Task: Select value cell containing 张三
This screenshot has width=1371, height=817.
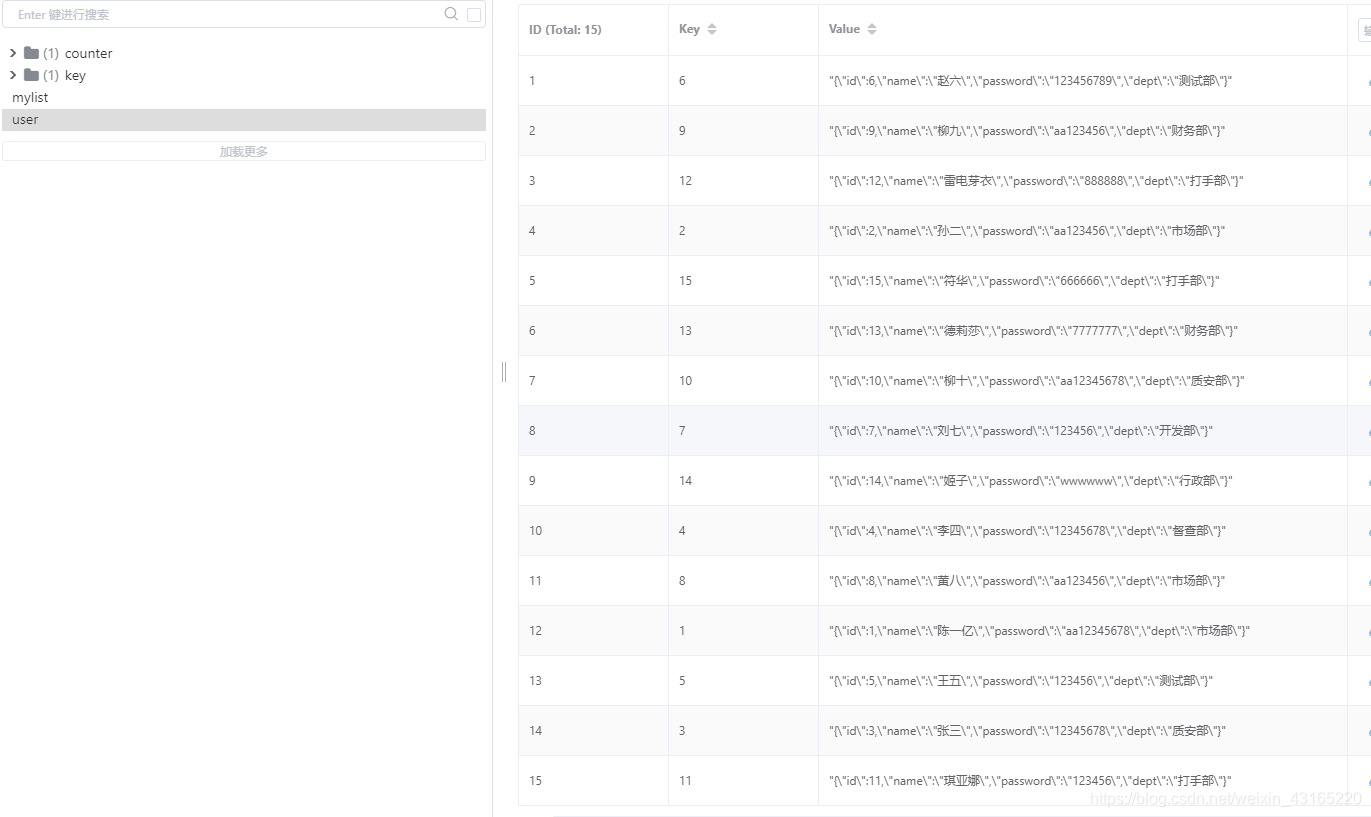Action: coord(1083,731)
